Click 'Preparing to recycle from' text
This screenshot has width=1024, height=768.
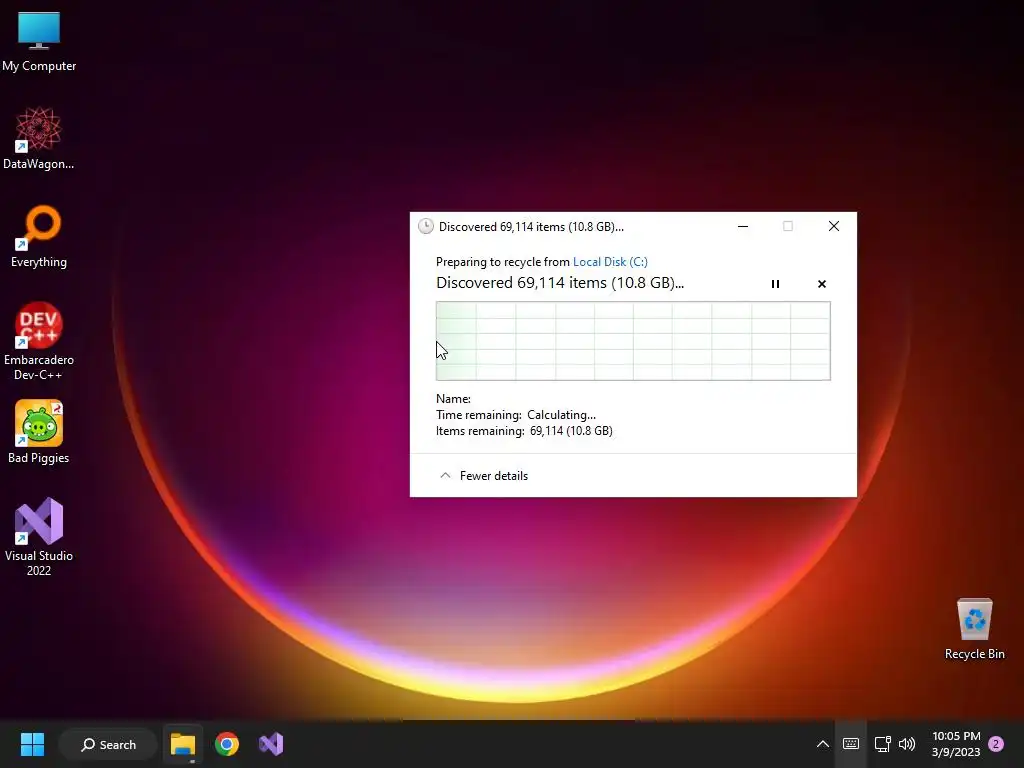tap(503, 262)
